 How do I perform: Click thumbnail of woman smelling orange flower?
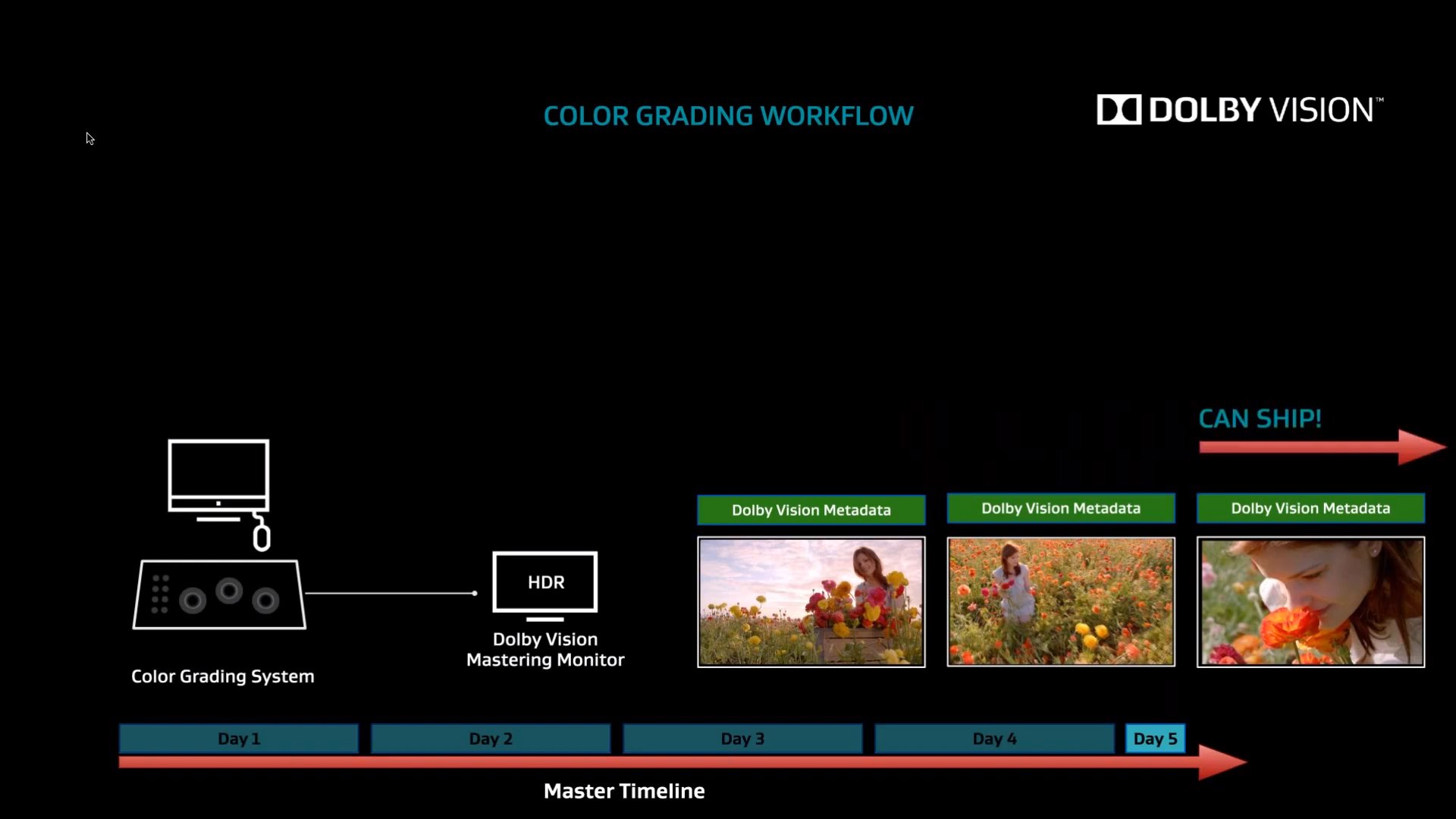click(x=1310, y=602)
